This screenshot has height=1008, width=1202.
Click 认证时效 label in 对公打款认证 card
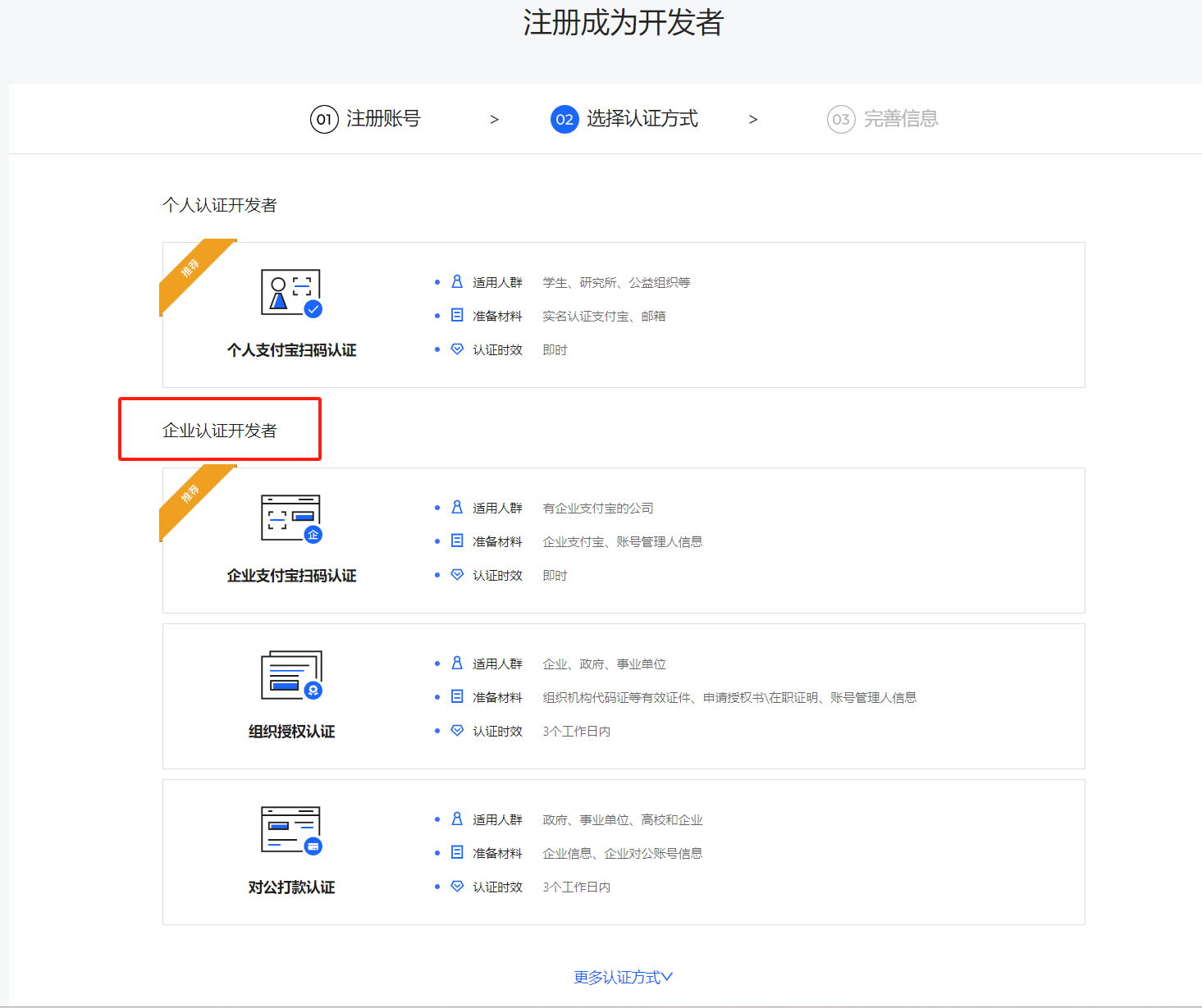pos(497,887)
